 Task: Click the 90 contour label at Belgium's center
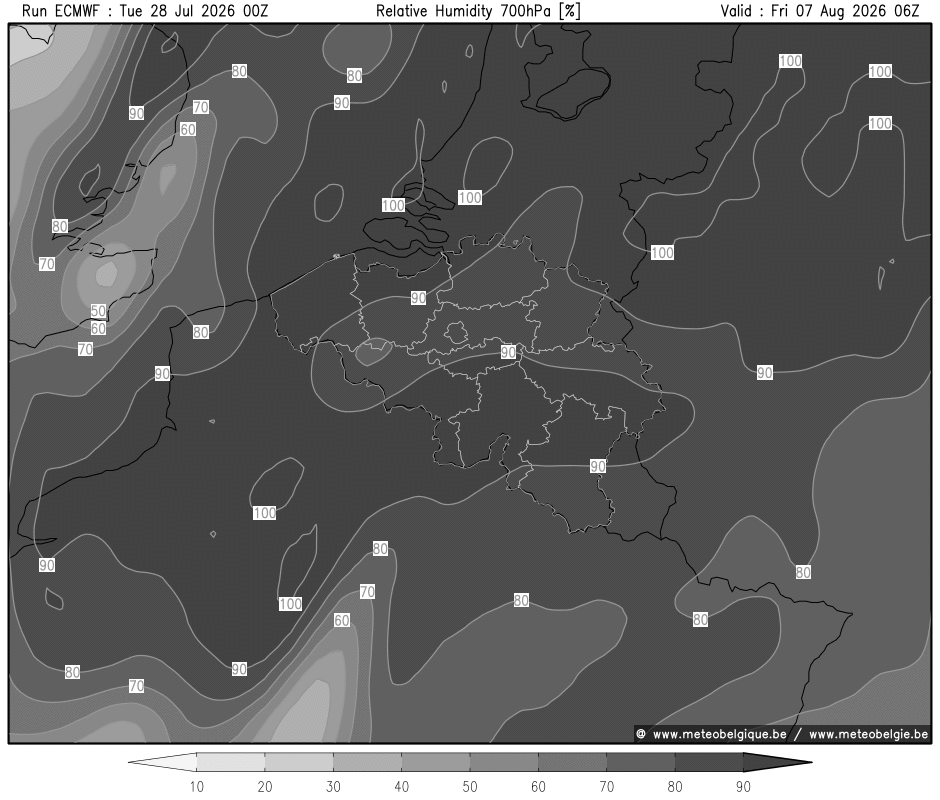508,352
